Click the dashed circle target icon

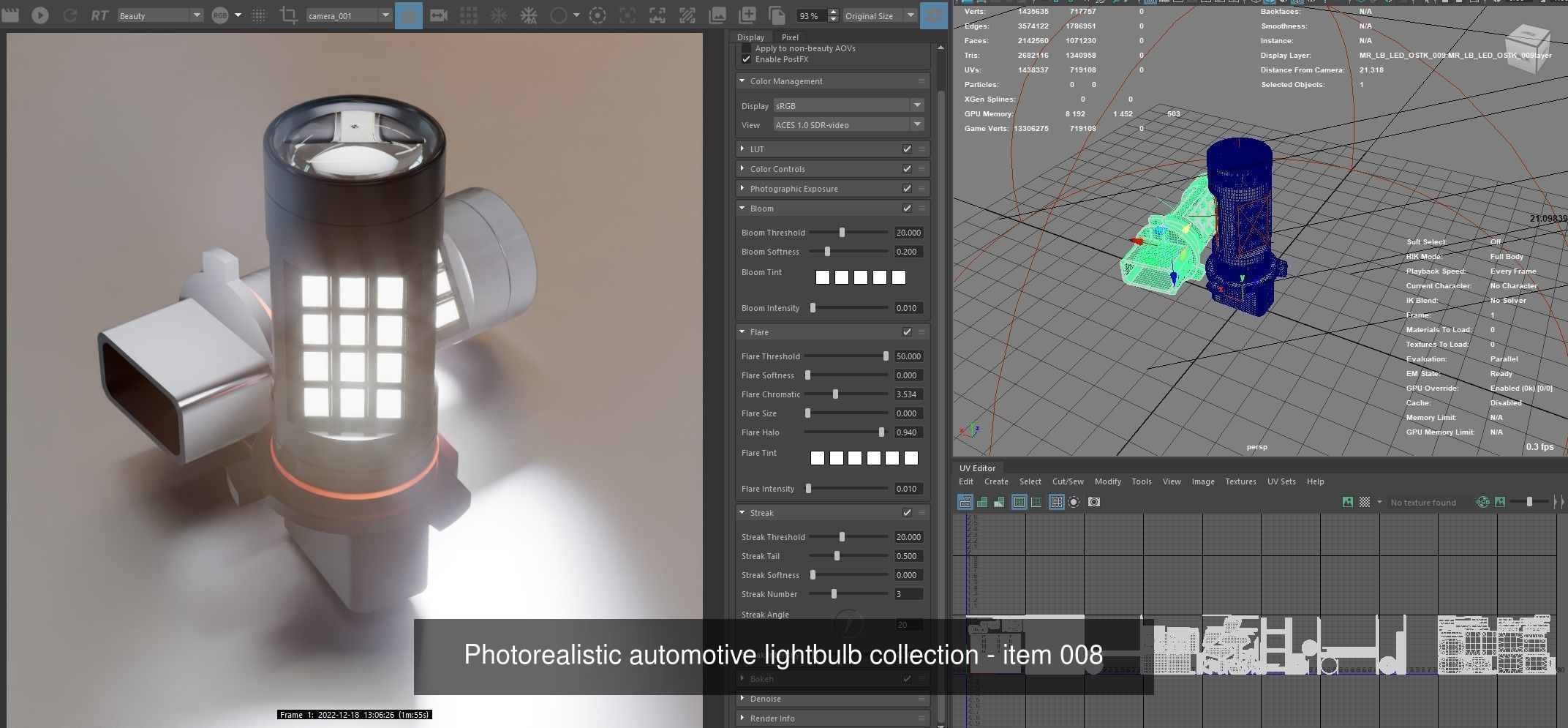point(598,15)
